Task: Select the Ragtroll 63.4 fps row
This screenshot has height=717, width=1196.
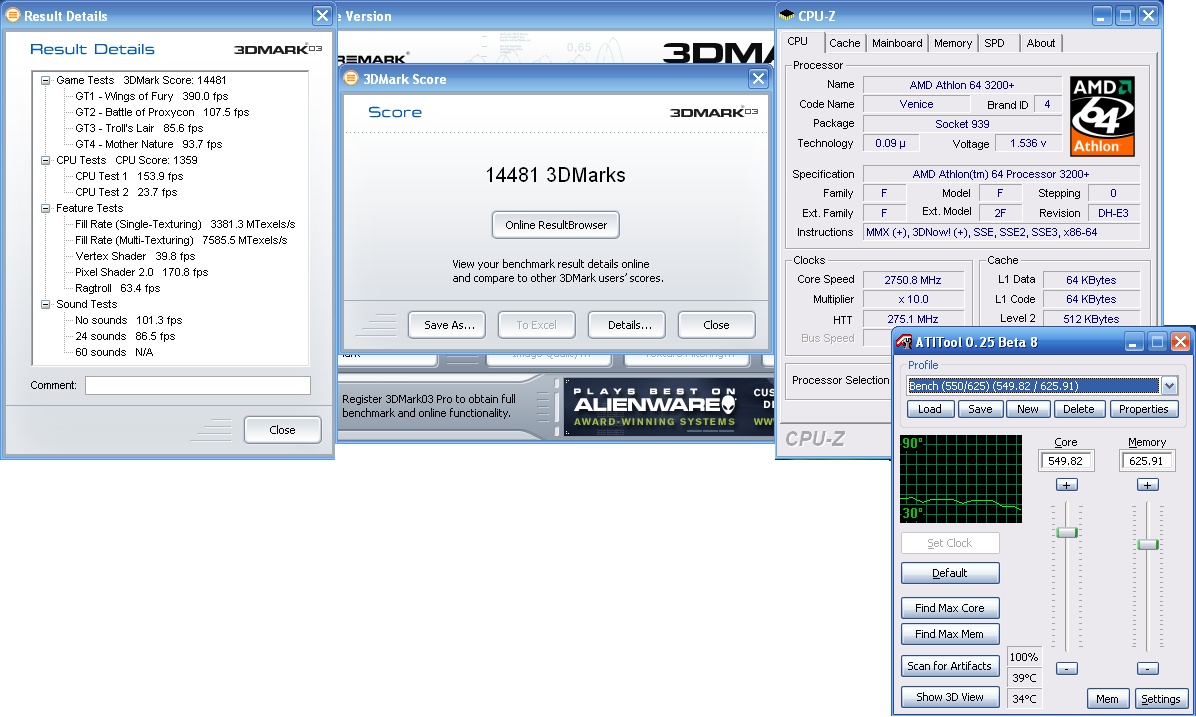Action: 117,288
